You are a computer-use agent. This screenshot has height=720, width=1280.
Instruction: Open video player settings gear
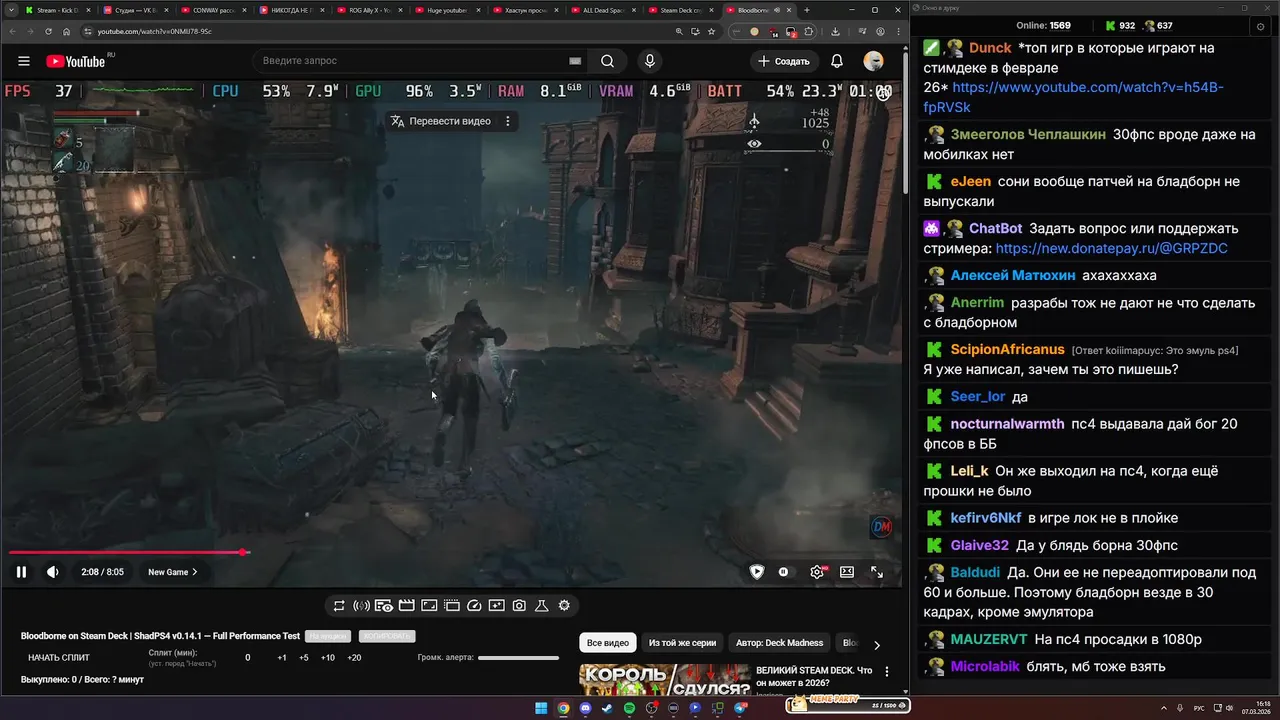[x=817, y=572]
